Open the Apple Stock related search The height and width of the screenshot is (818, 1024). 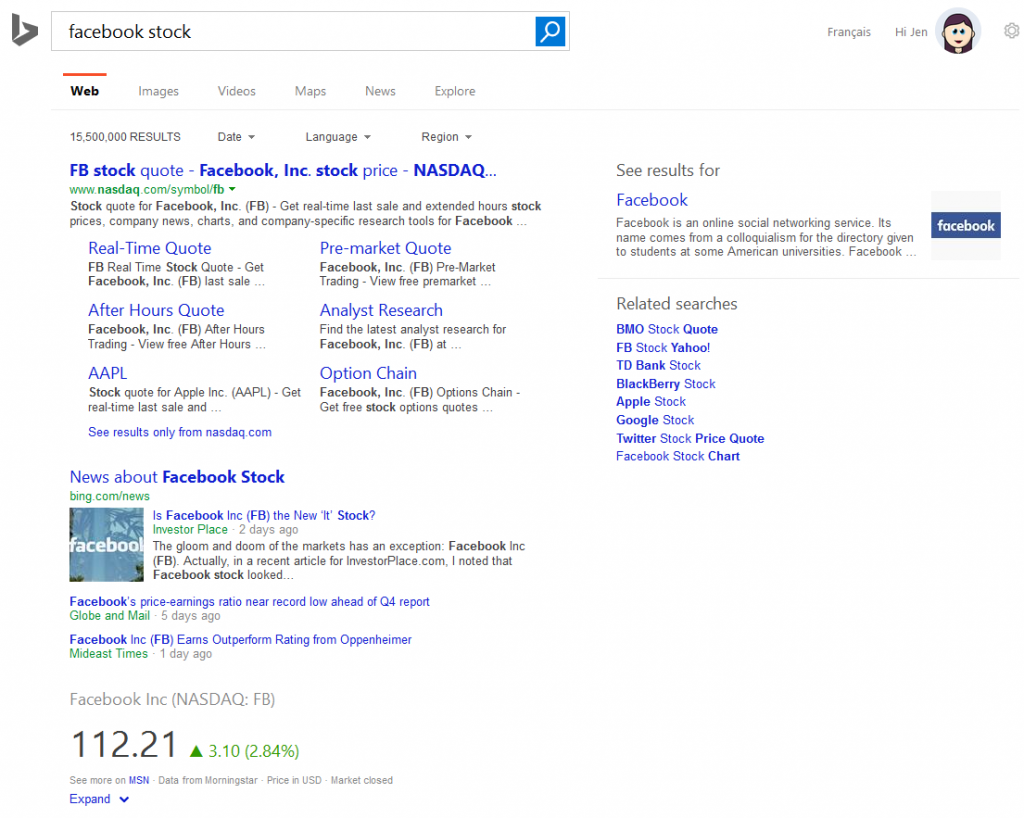tap(650, 401)
